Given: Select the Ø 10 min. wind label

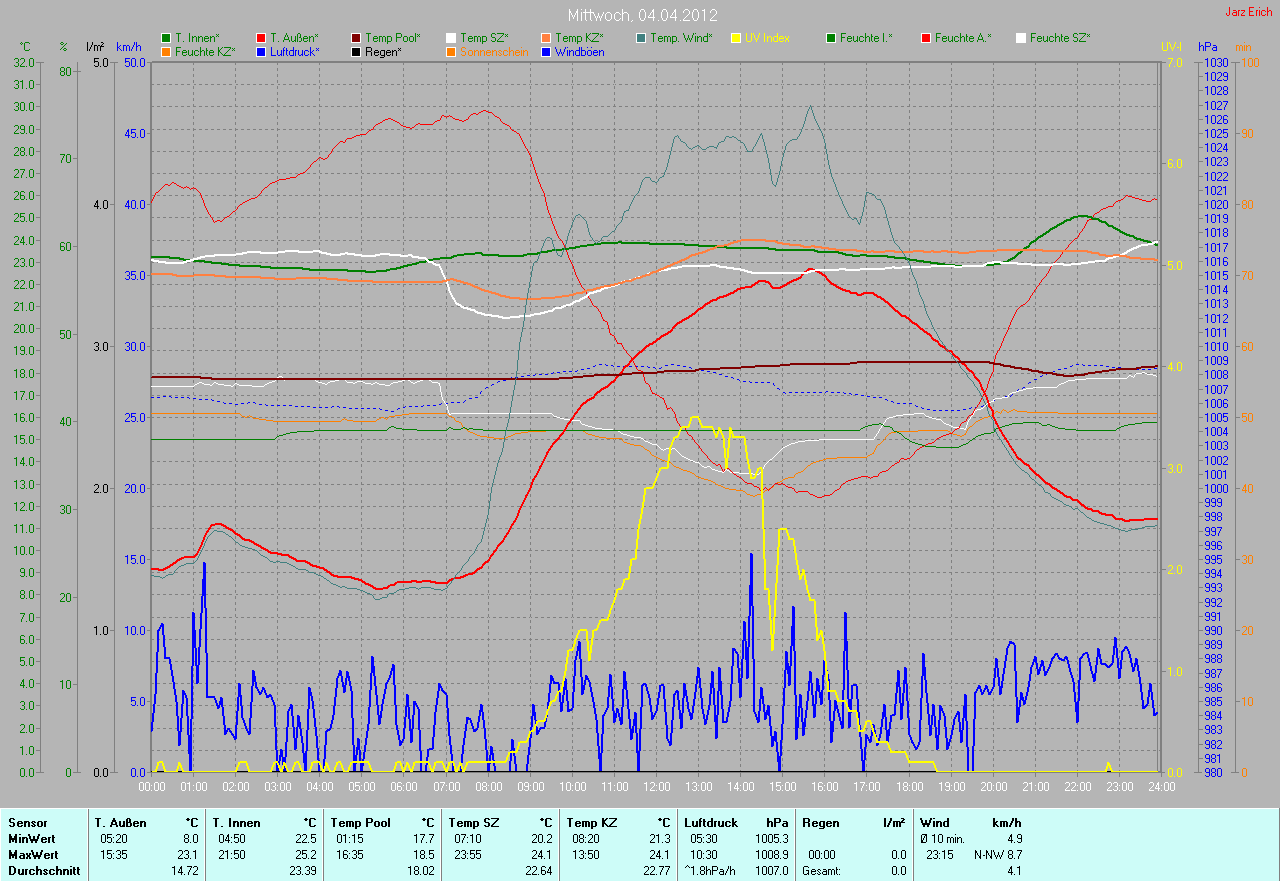Looking at the screenshot, I should pyautogui.click(x=942, y=839).
